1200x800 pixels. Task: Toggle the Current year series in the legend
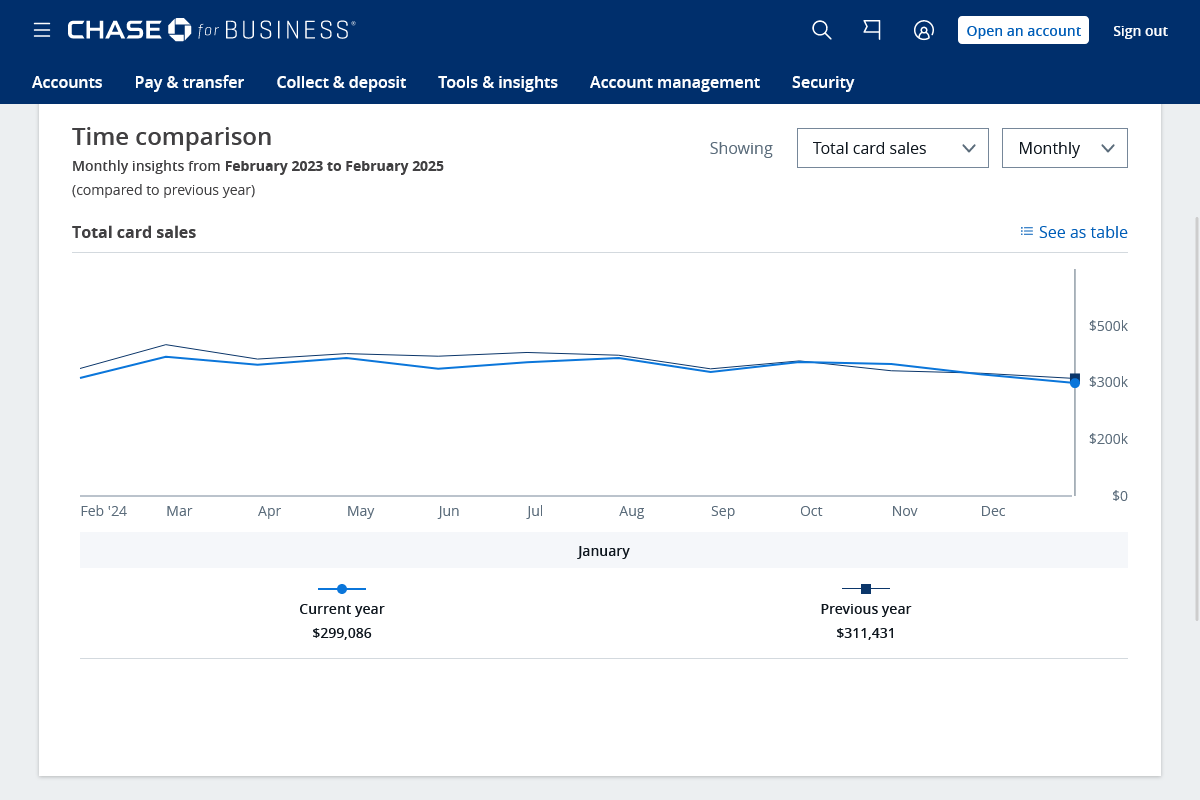pos(342,608)
